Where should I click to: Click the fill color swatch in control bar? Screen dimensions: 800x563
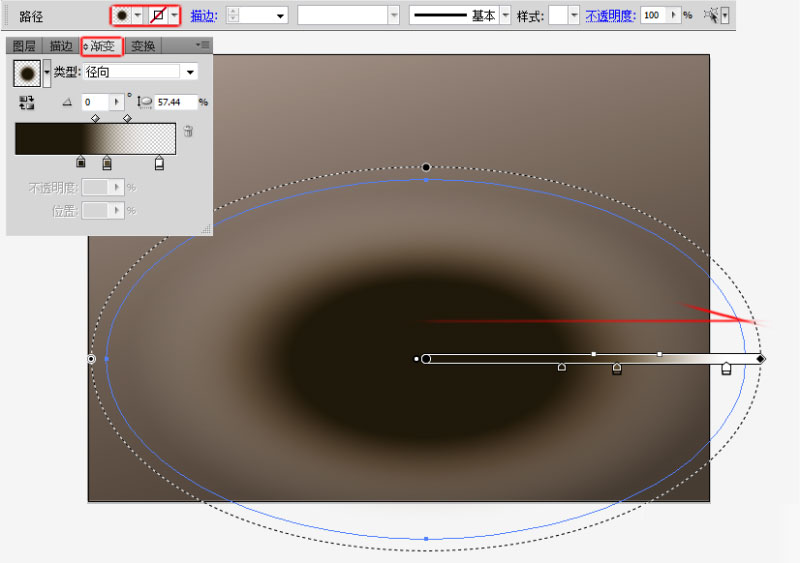click(x=122, y=16)
